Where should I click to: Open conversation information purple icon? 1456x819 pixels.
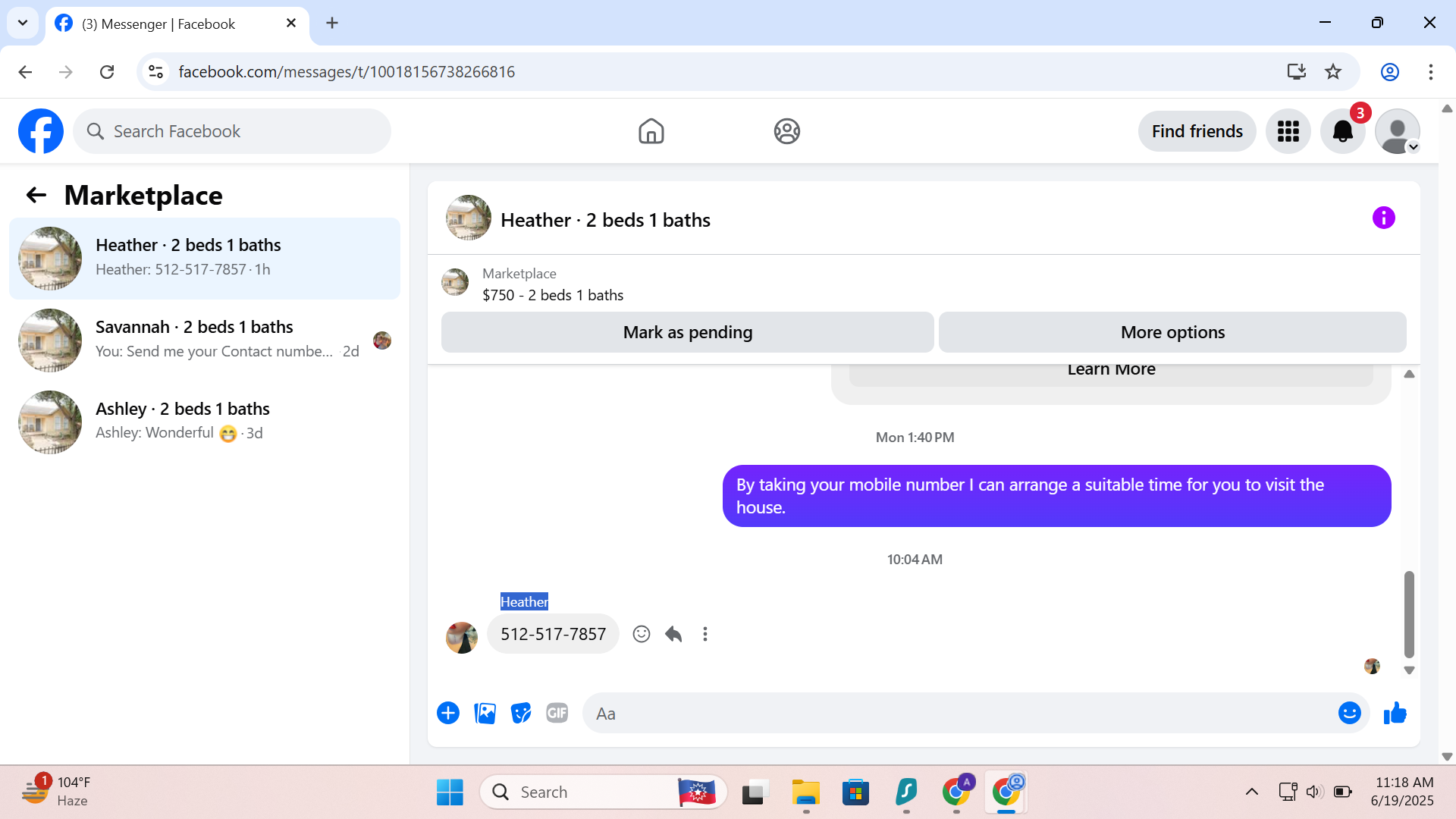(x=1383, y=218)
